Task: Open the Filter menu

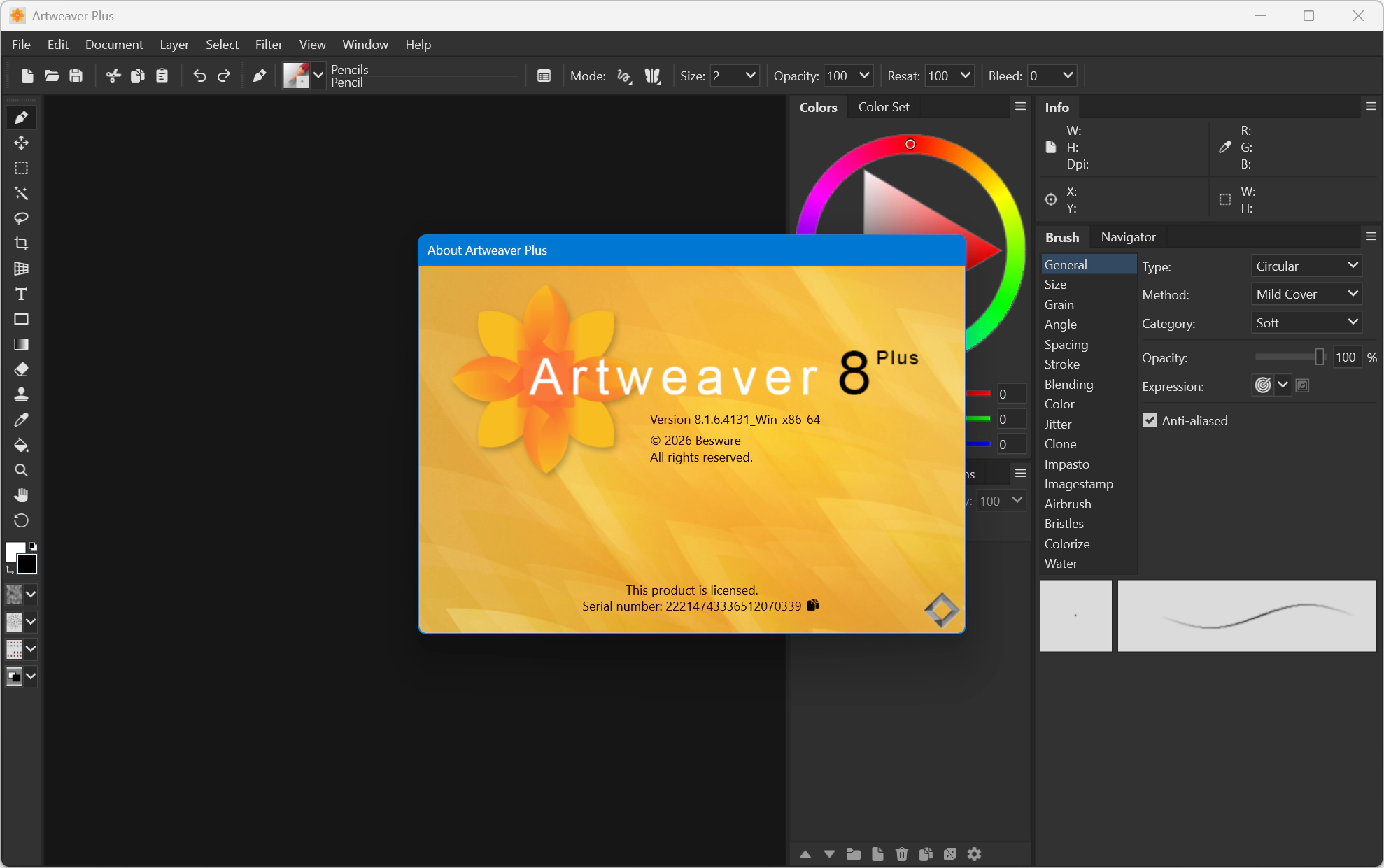Action: coord(269,44)
